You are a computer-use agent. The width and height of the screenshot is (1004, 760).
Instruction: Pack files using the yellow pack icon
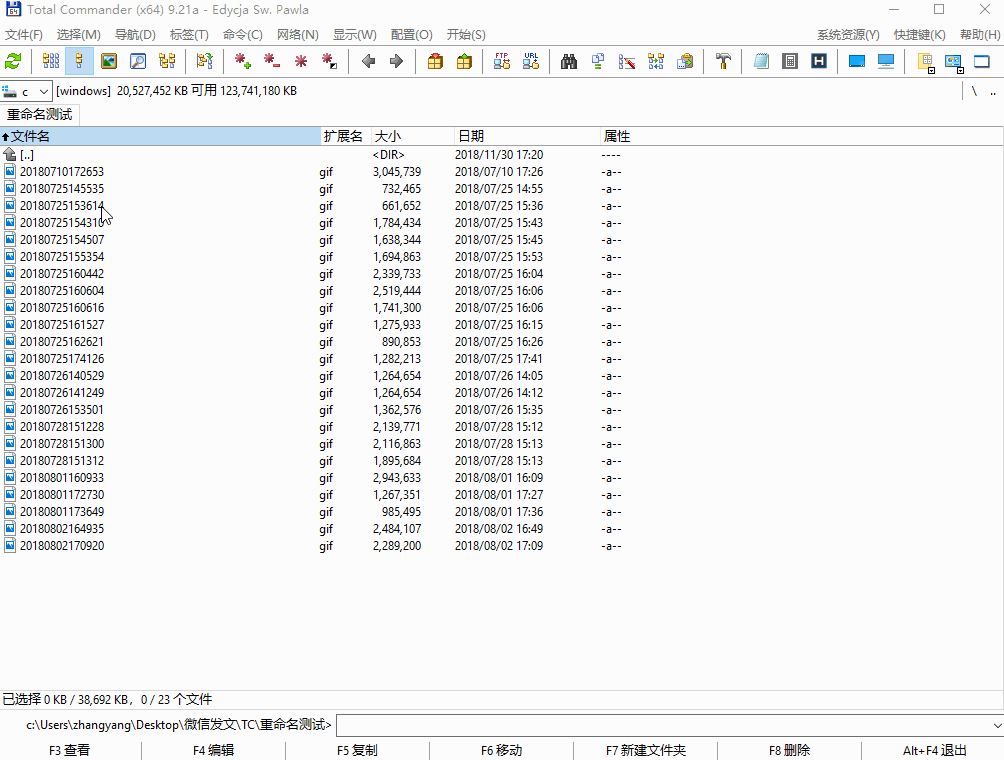tap(436, 61)
